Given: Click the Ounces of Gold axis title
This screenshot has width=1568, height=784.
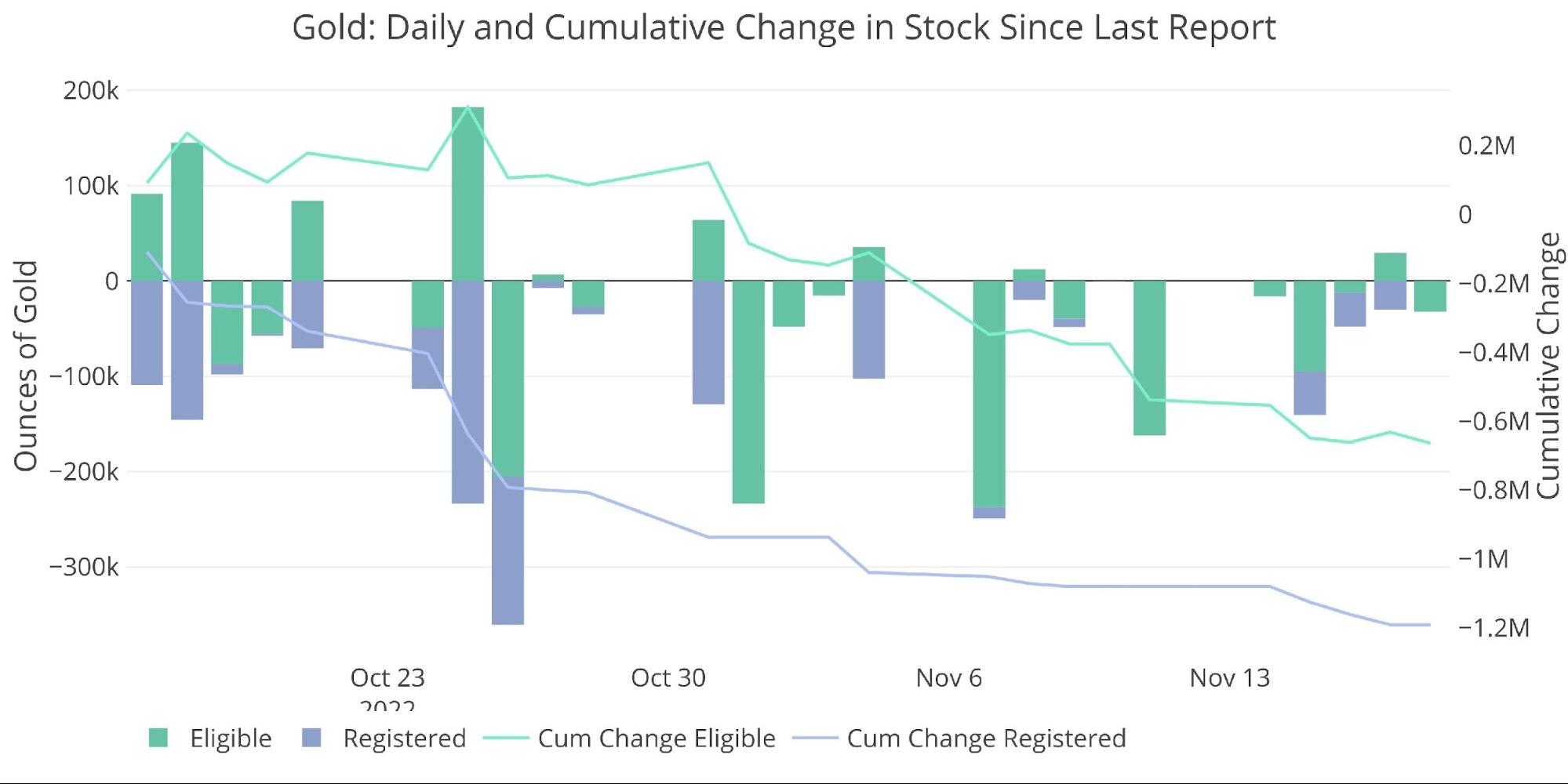Looking at the screenshot, I should pos(26,365).
